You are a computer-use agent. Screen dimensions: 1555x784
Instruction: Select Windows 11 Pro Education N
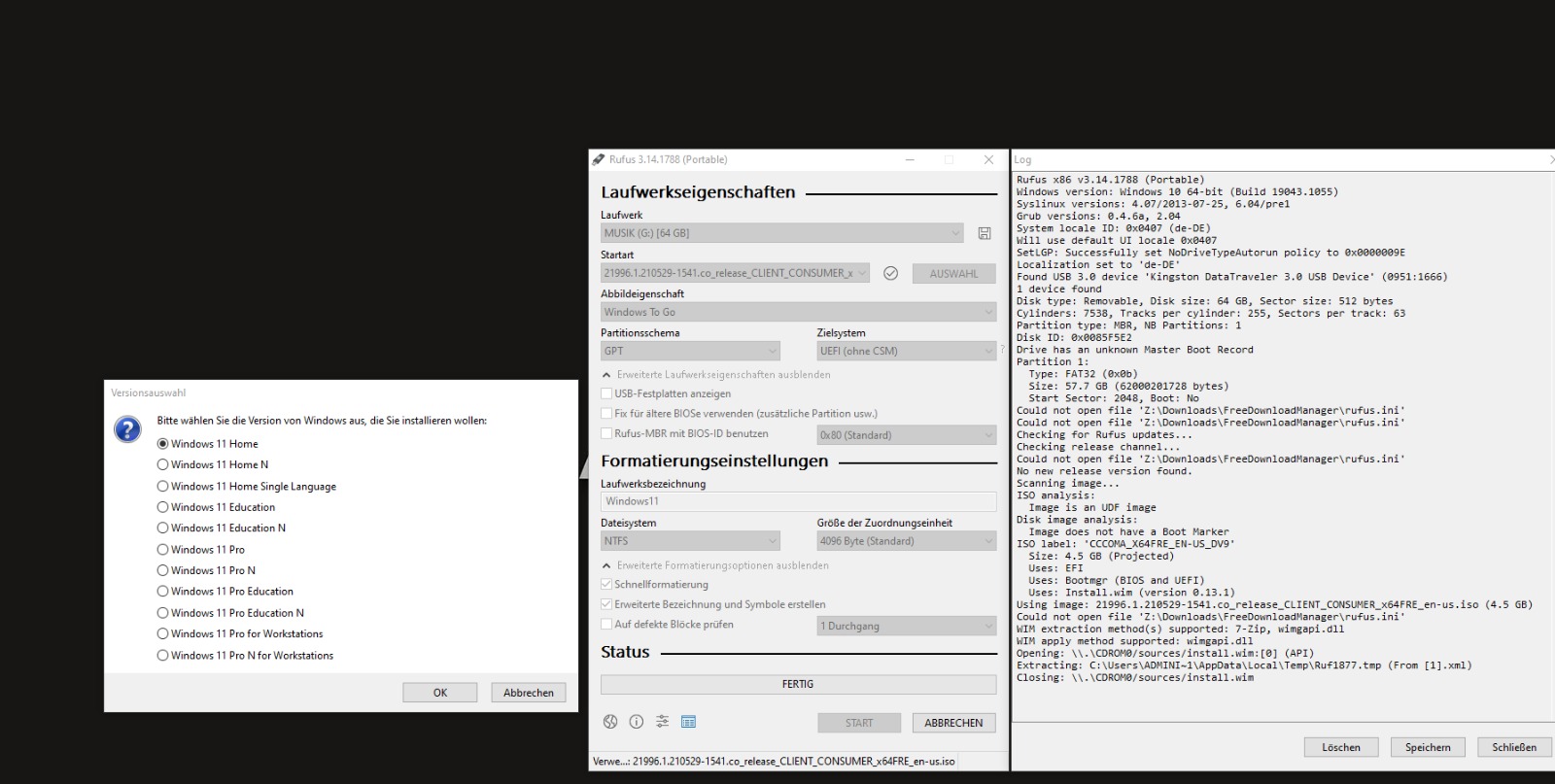click(230, 613)
